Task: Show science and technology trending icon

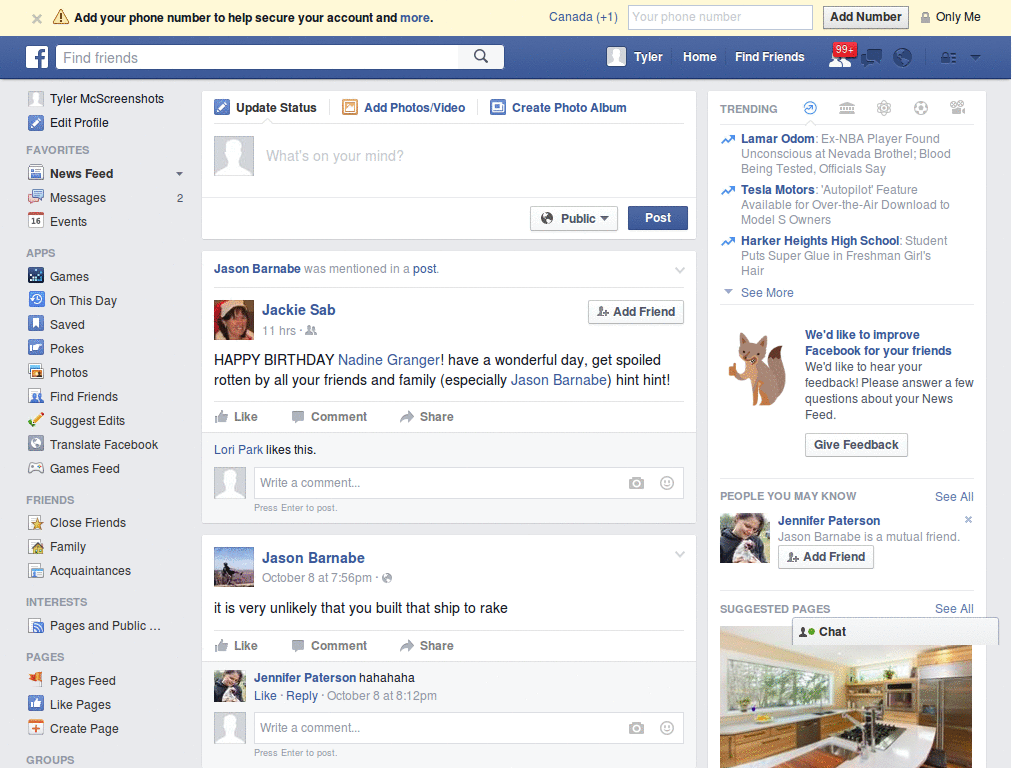Action: [x=884, y=108]
